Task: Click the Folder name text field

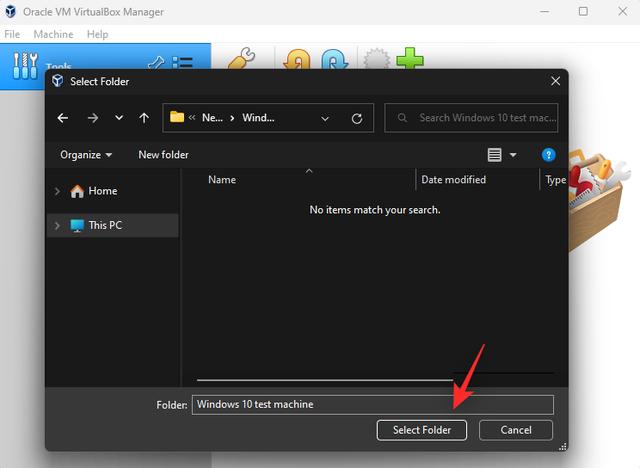Action: pos(372,405)
